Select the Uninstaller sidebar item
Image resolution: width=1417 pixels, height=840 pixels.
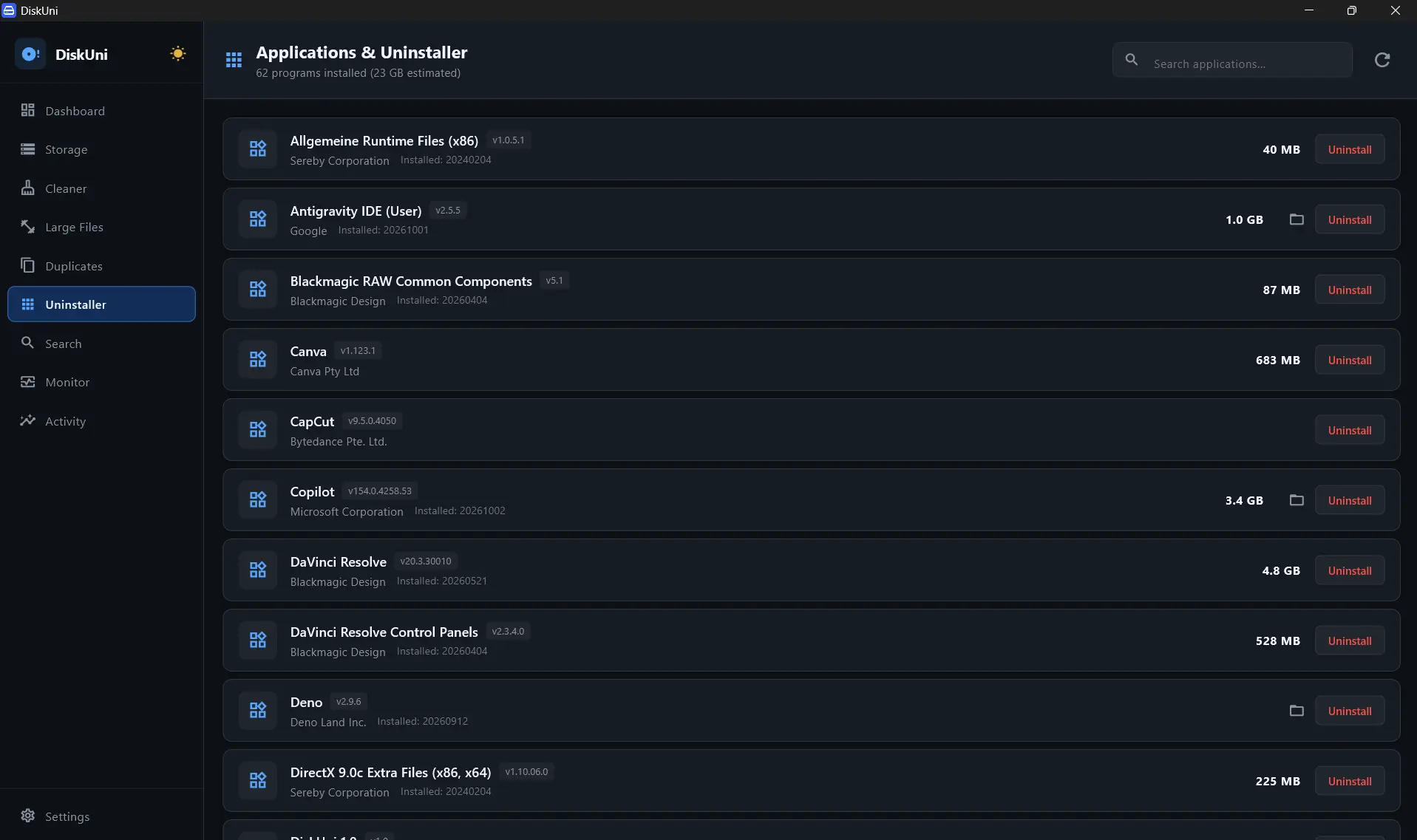(101, 304)
